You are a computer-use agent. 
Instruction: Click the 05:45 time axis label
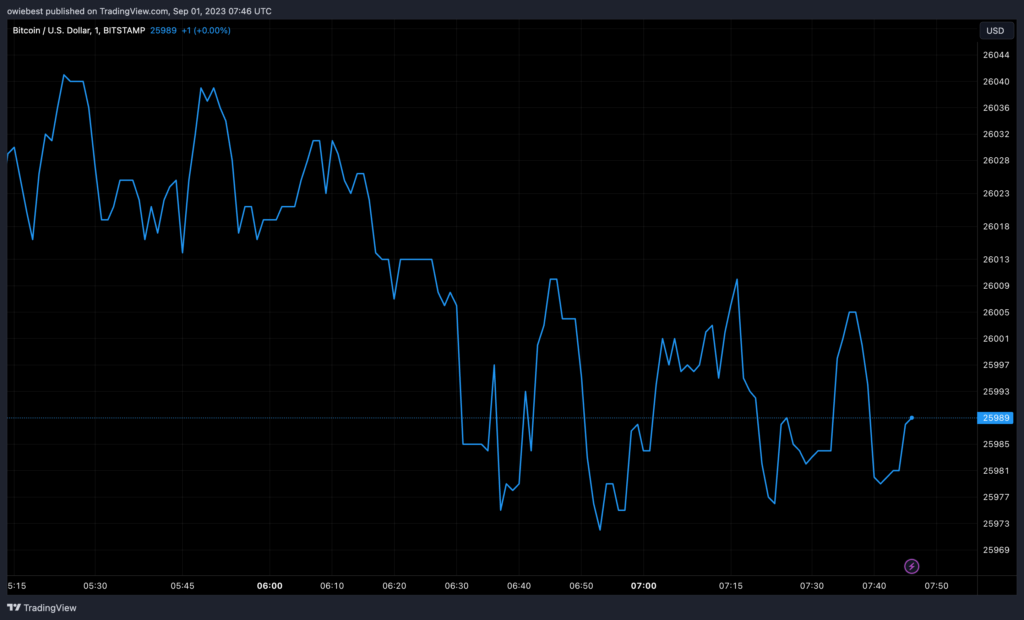pos(182,586)
